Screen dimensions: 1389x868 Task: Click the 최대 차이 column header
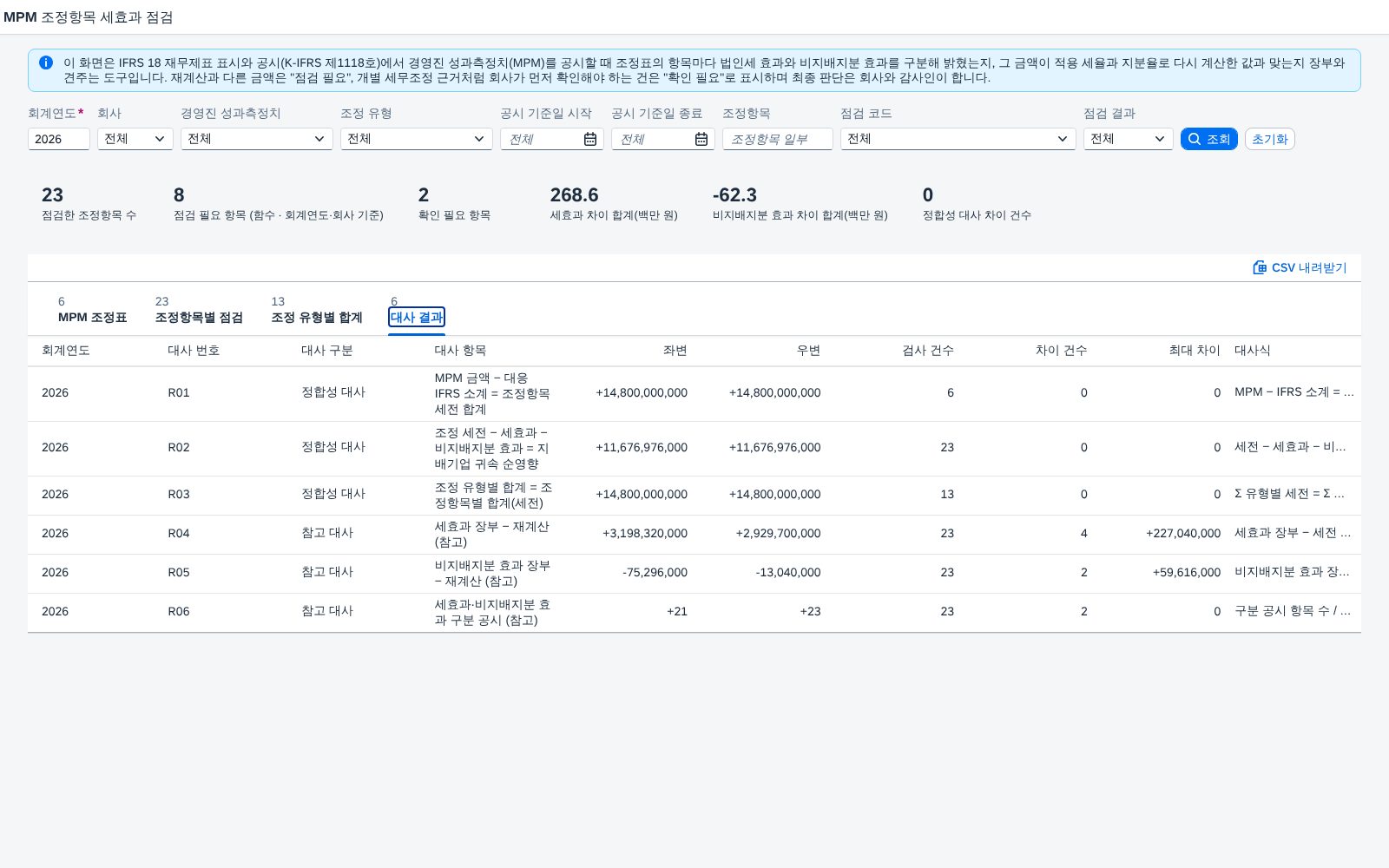(x=1195, y=351)
